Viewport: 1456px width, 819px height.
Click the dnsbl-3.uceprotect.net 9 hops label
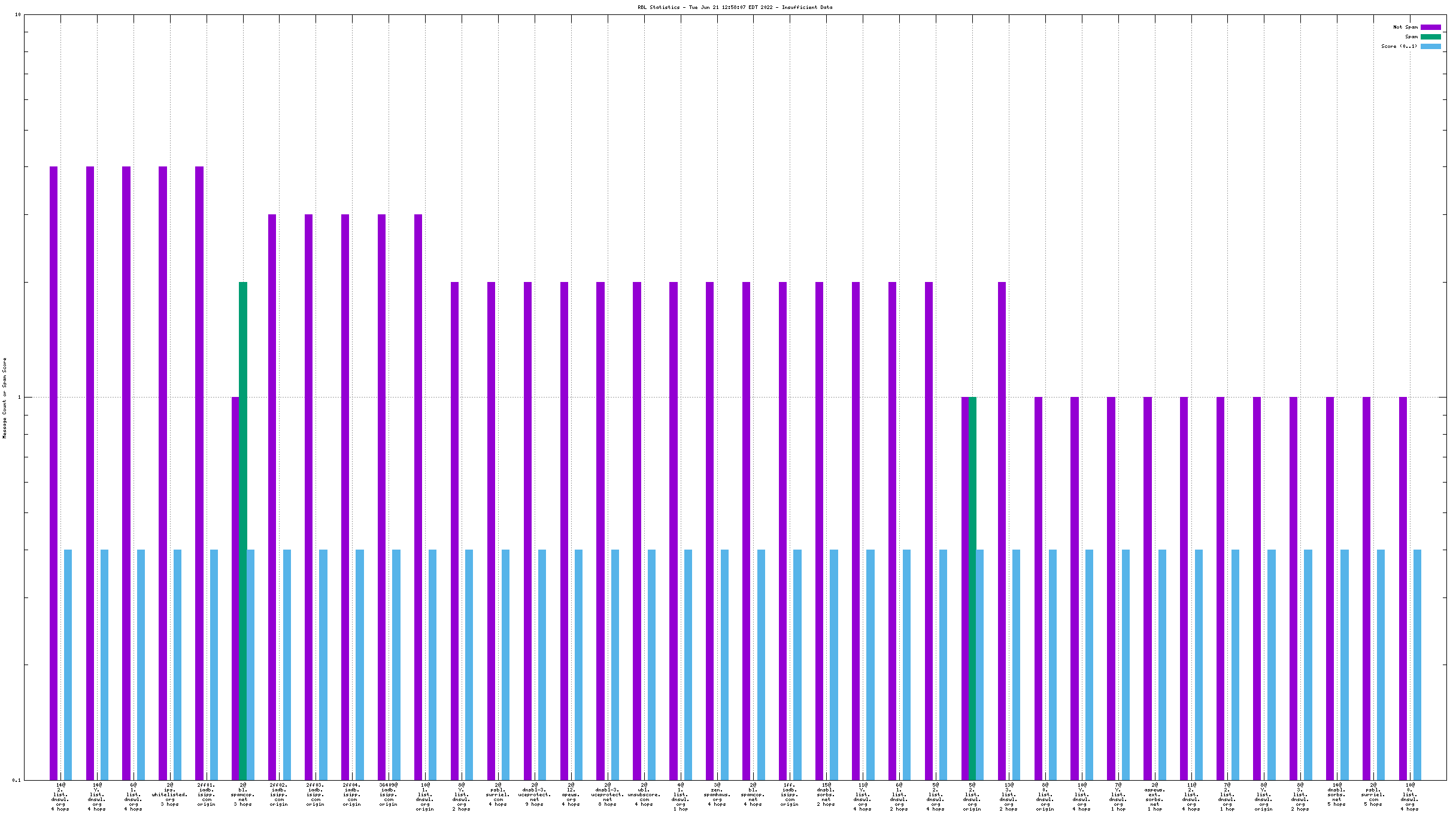(535, 794)
